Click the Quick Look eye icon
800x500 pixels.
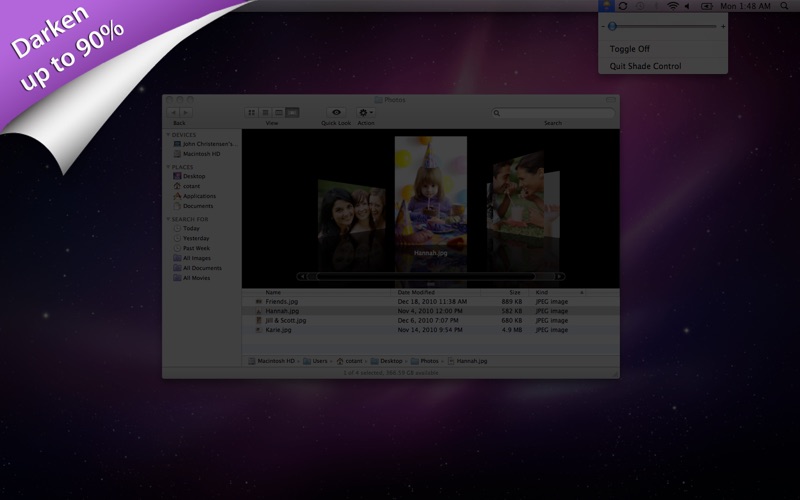pyautogui.click(x=336, y=112)
